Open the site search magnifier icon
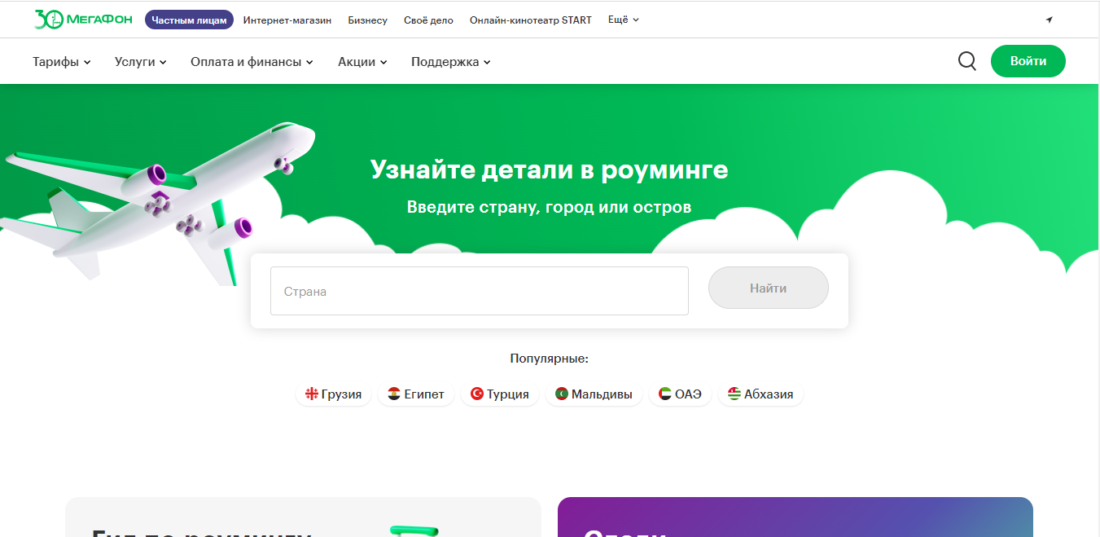The height and width of the screenshot is (537, 1100). pos(967,61)
